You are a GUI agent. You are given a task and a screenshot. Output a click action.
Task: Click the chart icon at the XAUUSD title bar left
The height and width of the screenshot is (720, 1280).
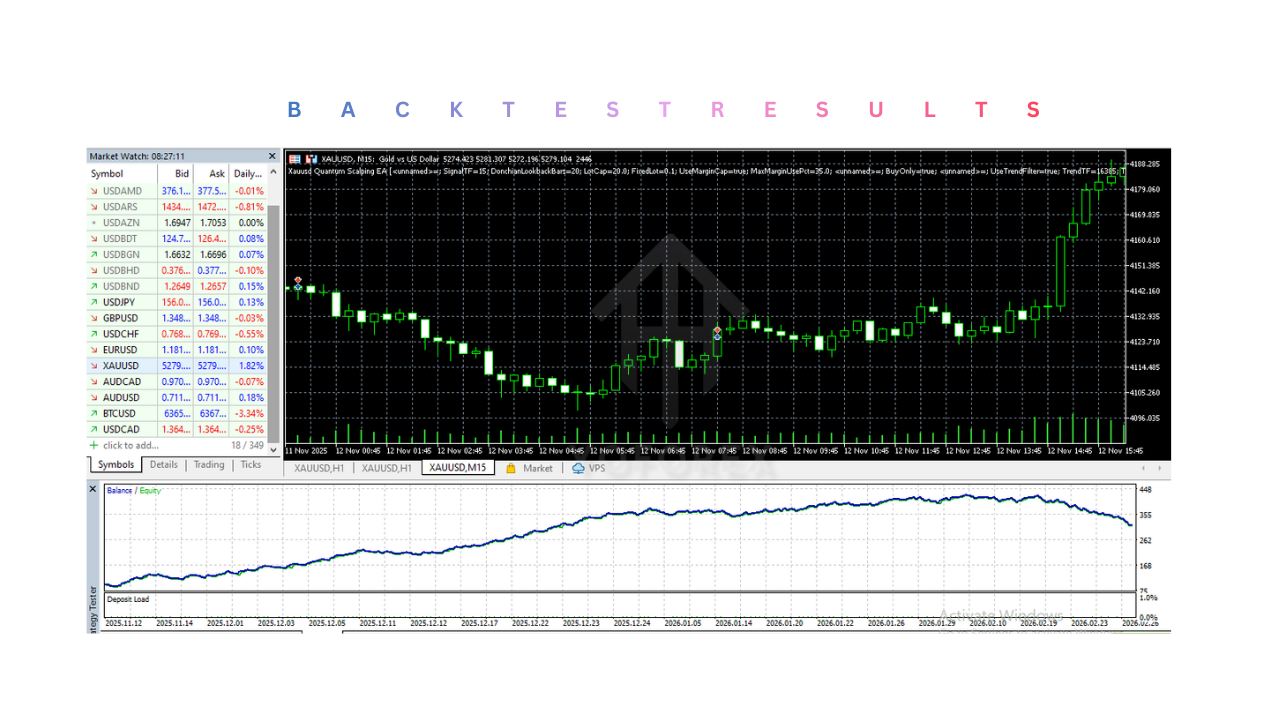[x=295, y=158]
